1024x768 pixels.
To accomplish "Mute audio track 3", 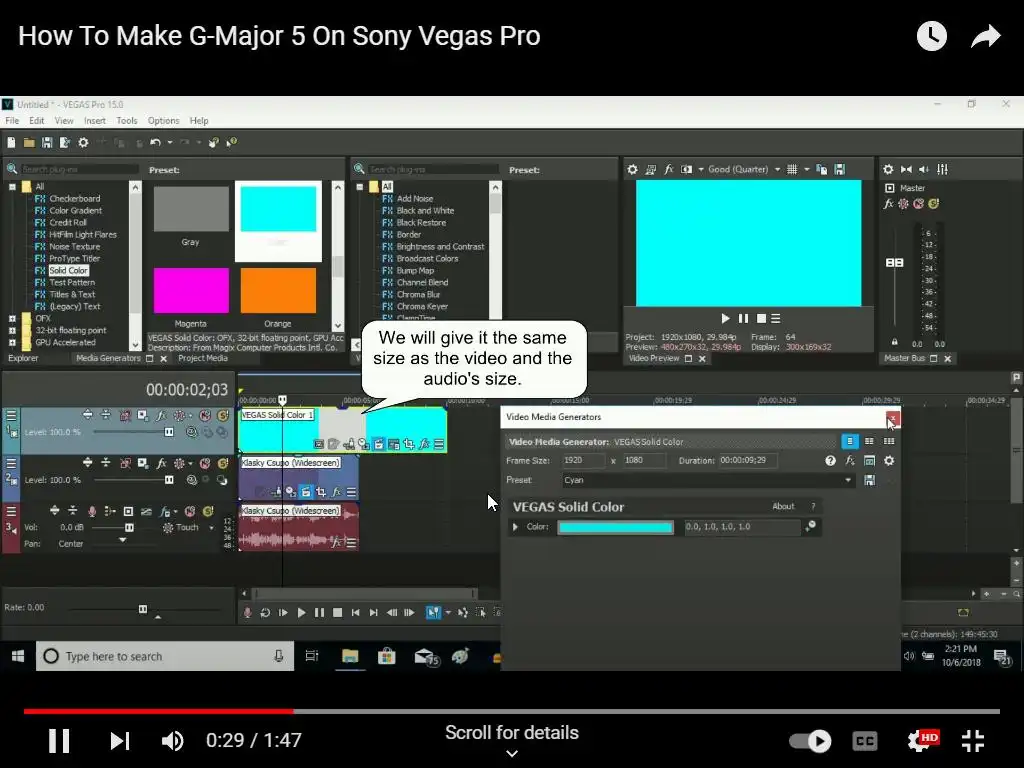I will tap(190, 511).
